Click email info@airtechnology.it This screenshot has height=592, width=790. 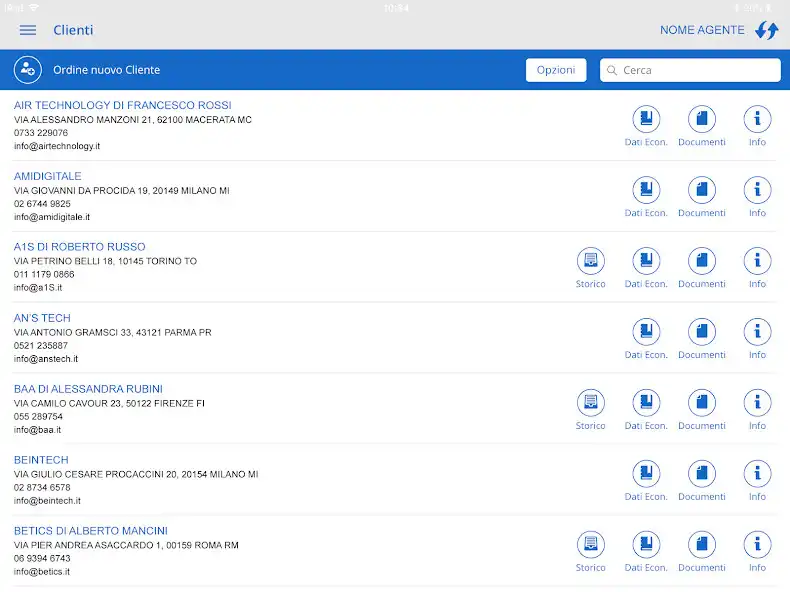57,146
